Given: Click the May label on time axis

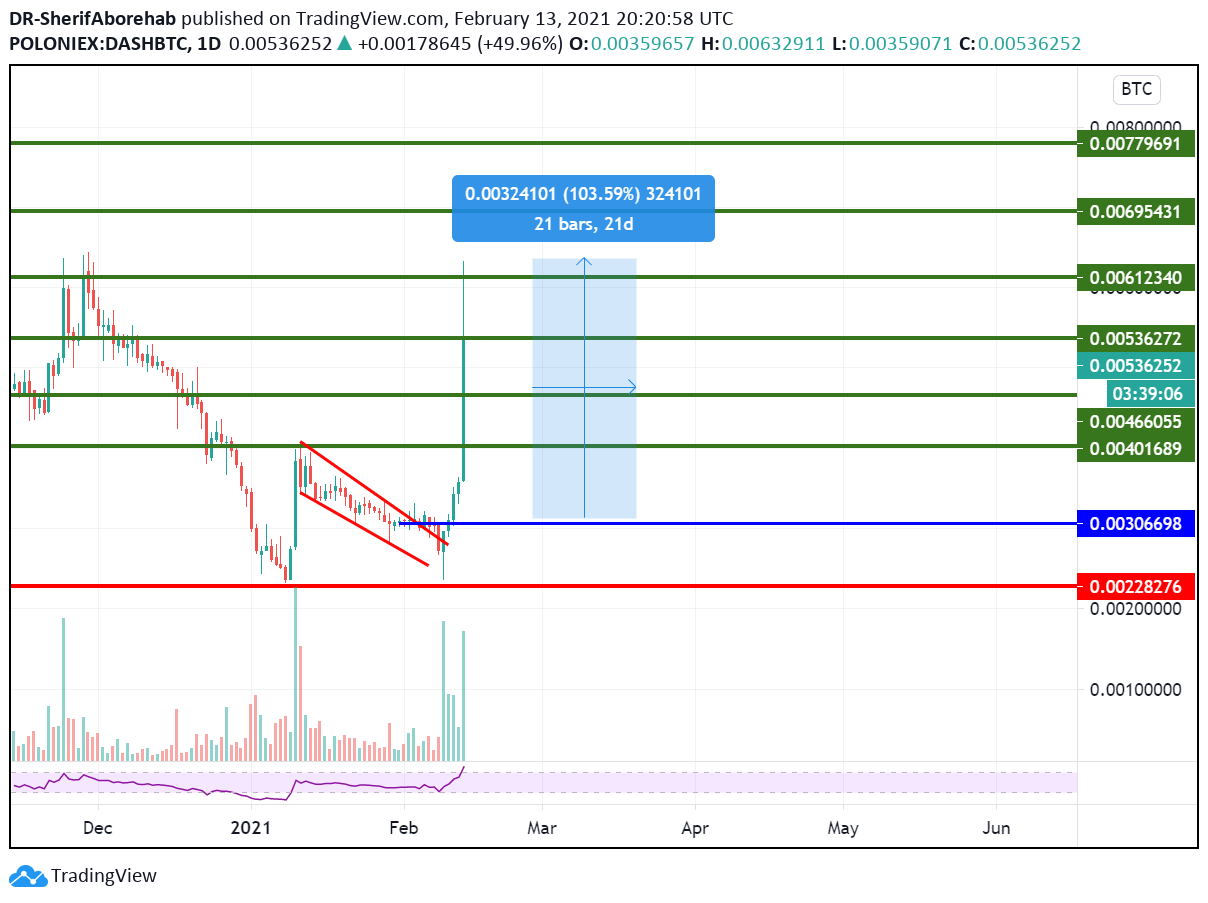Looking at the screenshot, I should (842, 828).
